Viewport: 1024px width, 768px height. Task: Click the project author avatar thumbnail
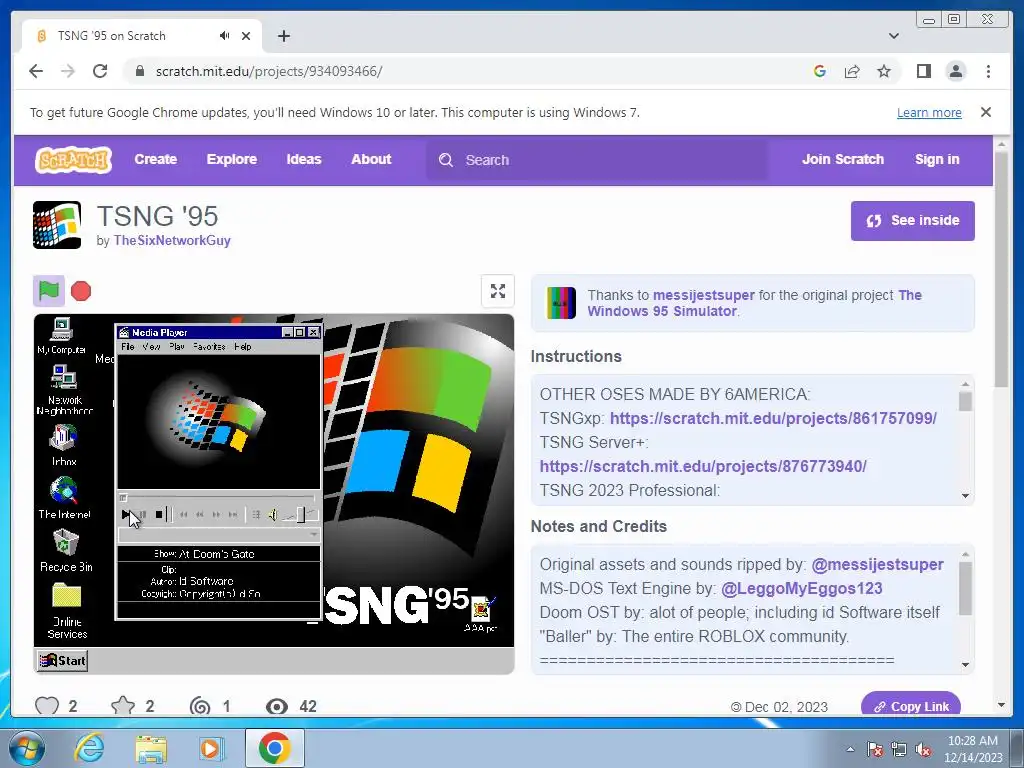57,225
